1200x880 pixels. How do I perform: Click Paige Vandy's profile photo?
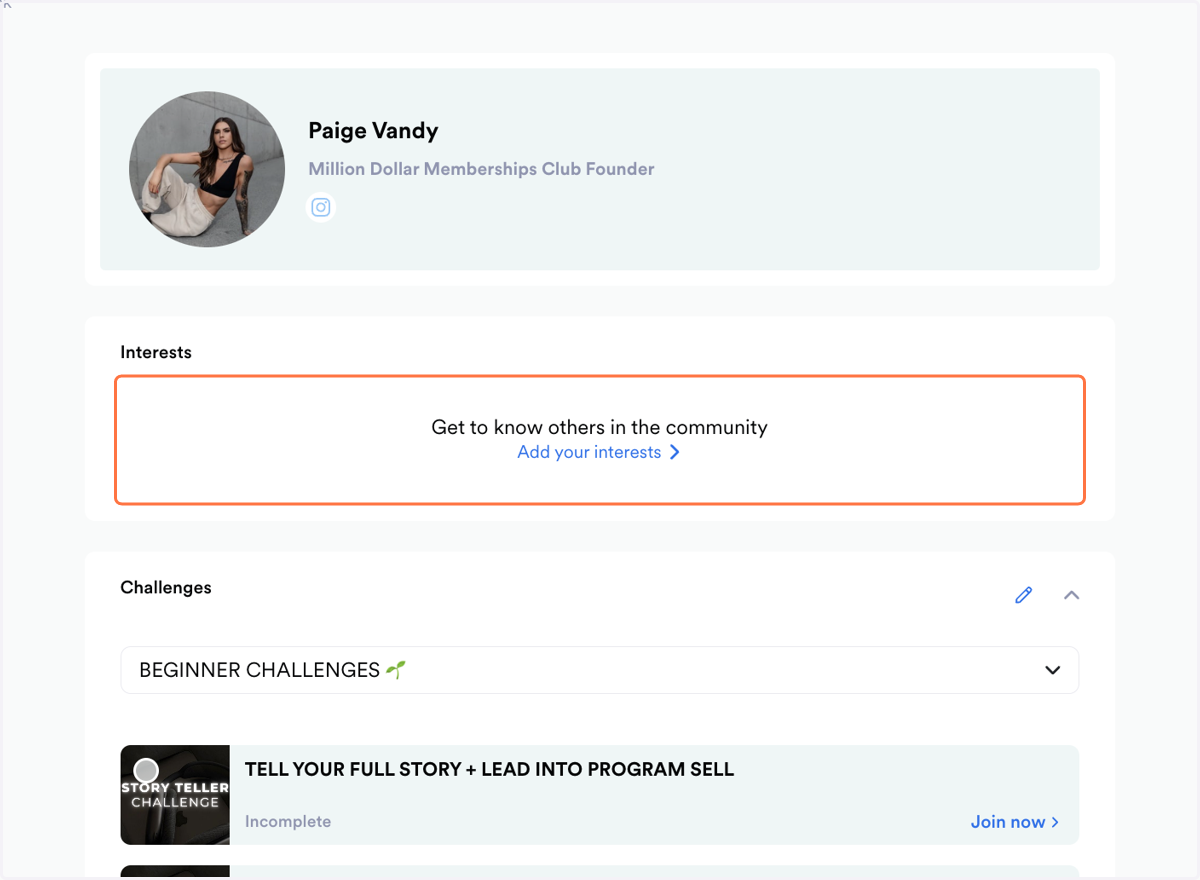click(207, 169)
